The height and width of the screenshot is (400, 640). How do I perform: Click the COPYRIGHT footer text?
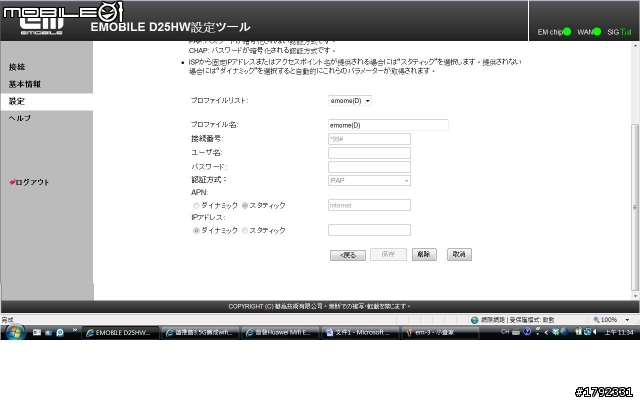(x=319, y=306)
